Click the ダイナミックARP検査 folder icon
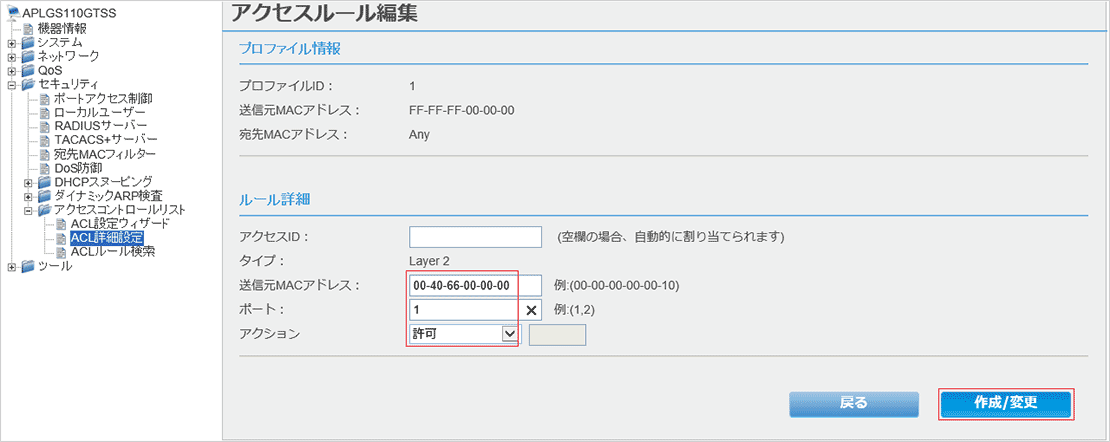 pyautogui.click(x=45, y=196)
